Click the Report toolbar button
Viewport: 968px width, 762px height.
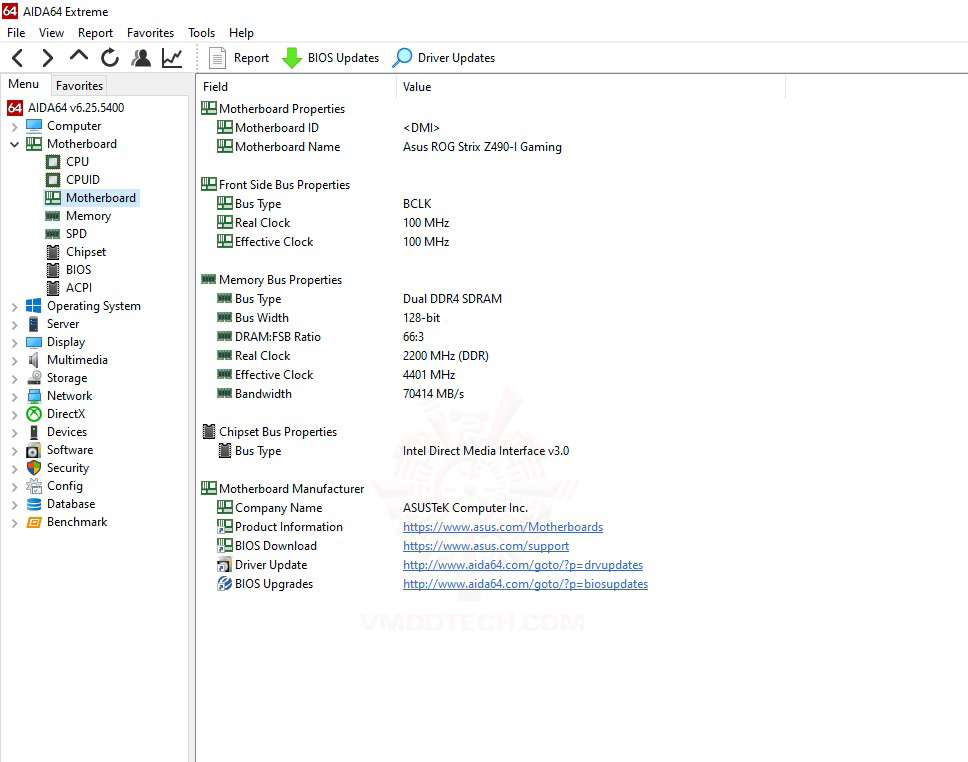(x=239, y=58)
